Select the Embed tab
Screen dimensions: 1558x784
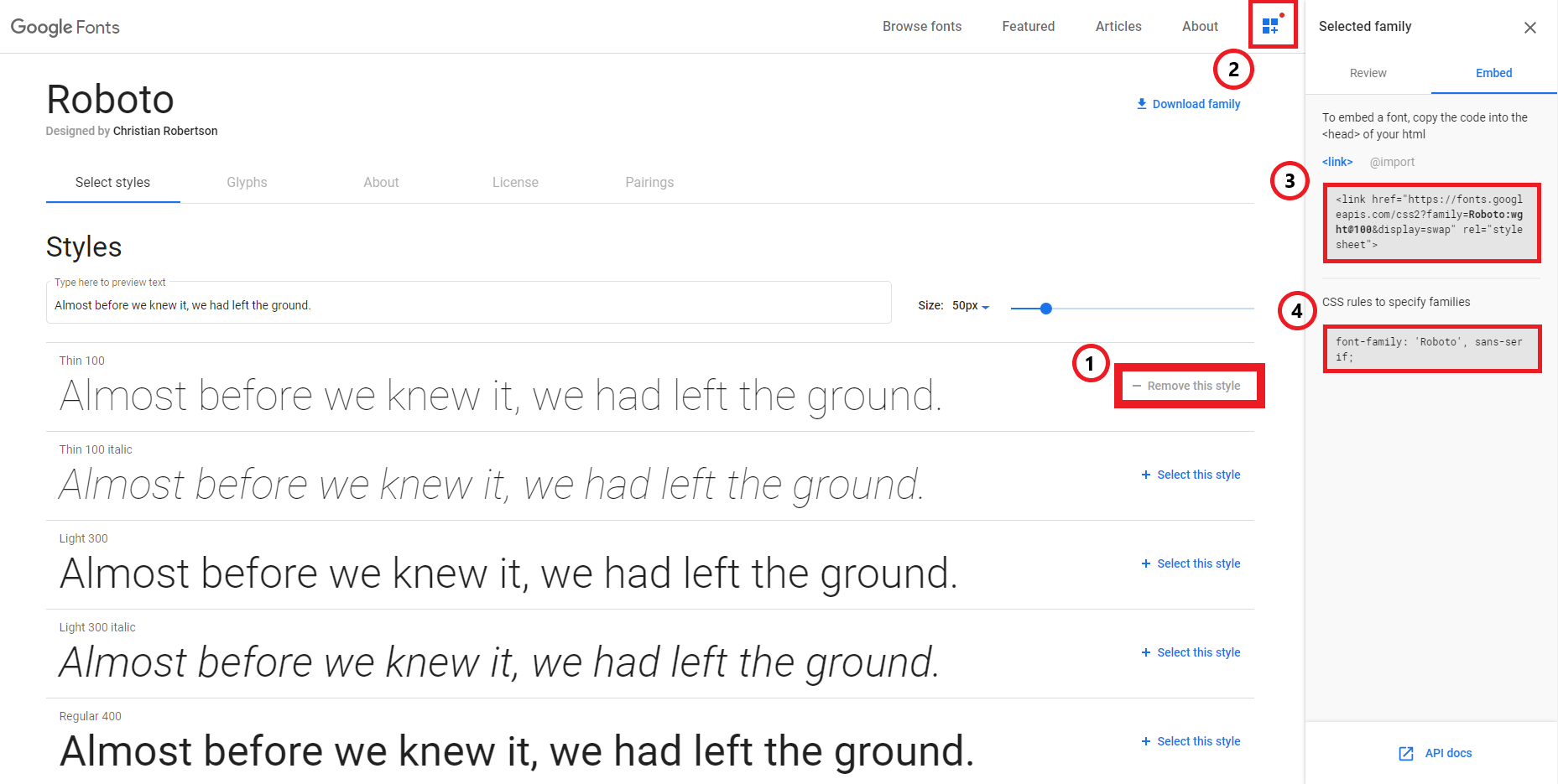tap(1494, 73)
